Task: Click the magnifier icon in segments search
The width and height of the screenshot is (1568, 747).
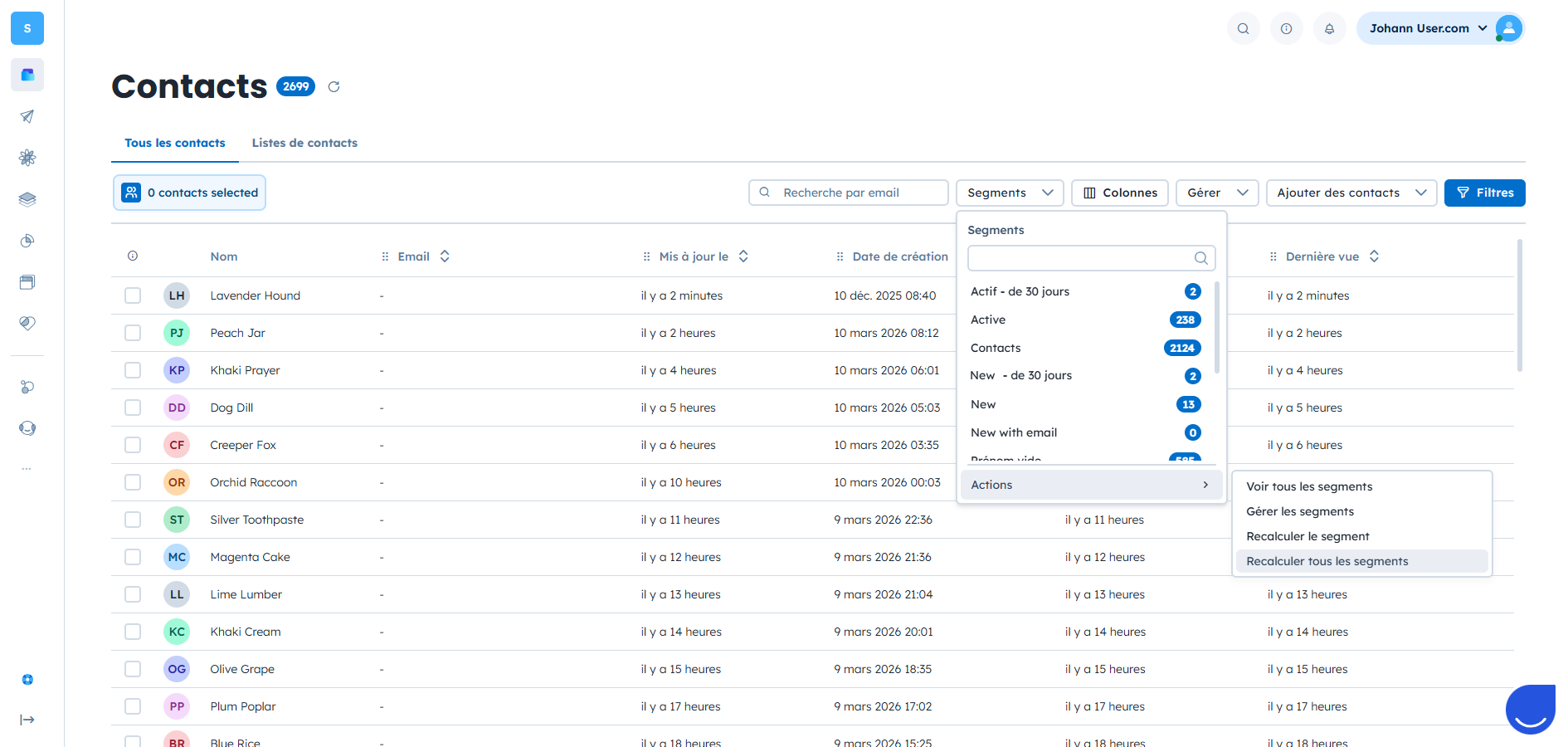Action: click(x=1200, y=258)
